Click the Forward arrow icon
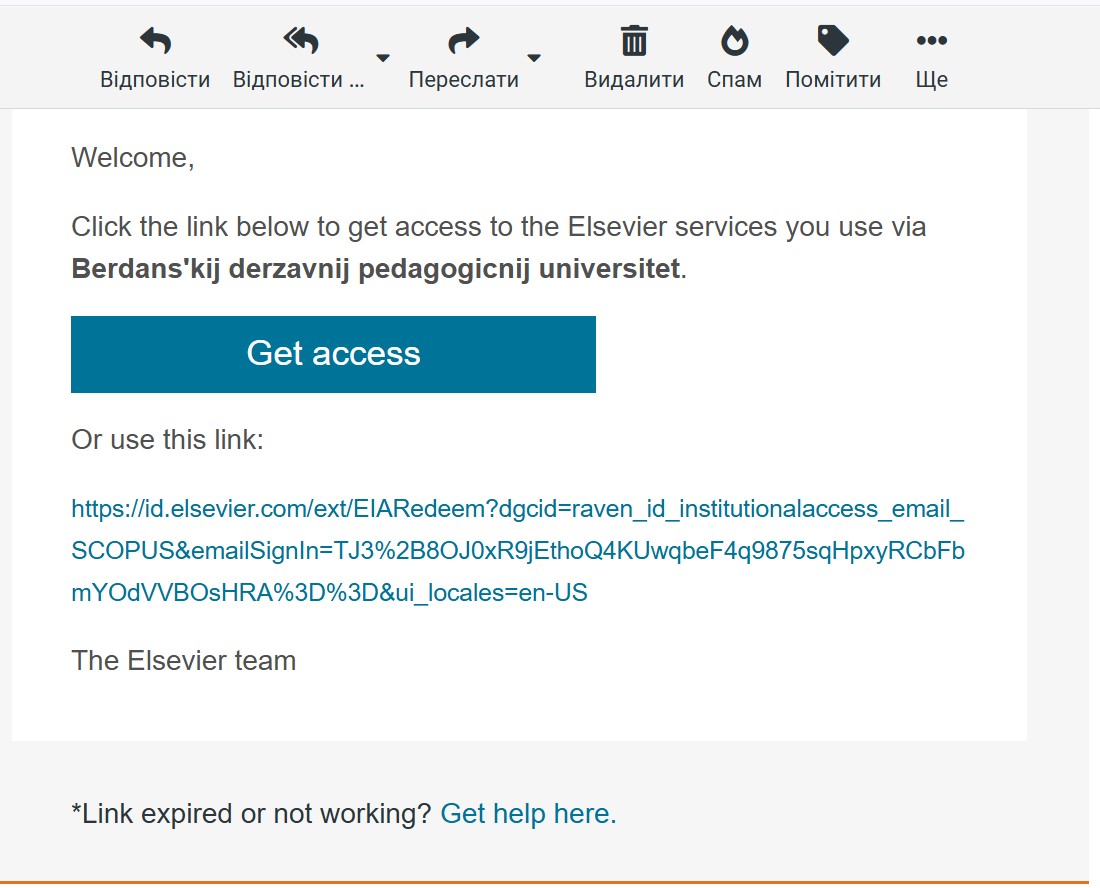 pos(463,41)
